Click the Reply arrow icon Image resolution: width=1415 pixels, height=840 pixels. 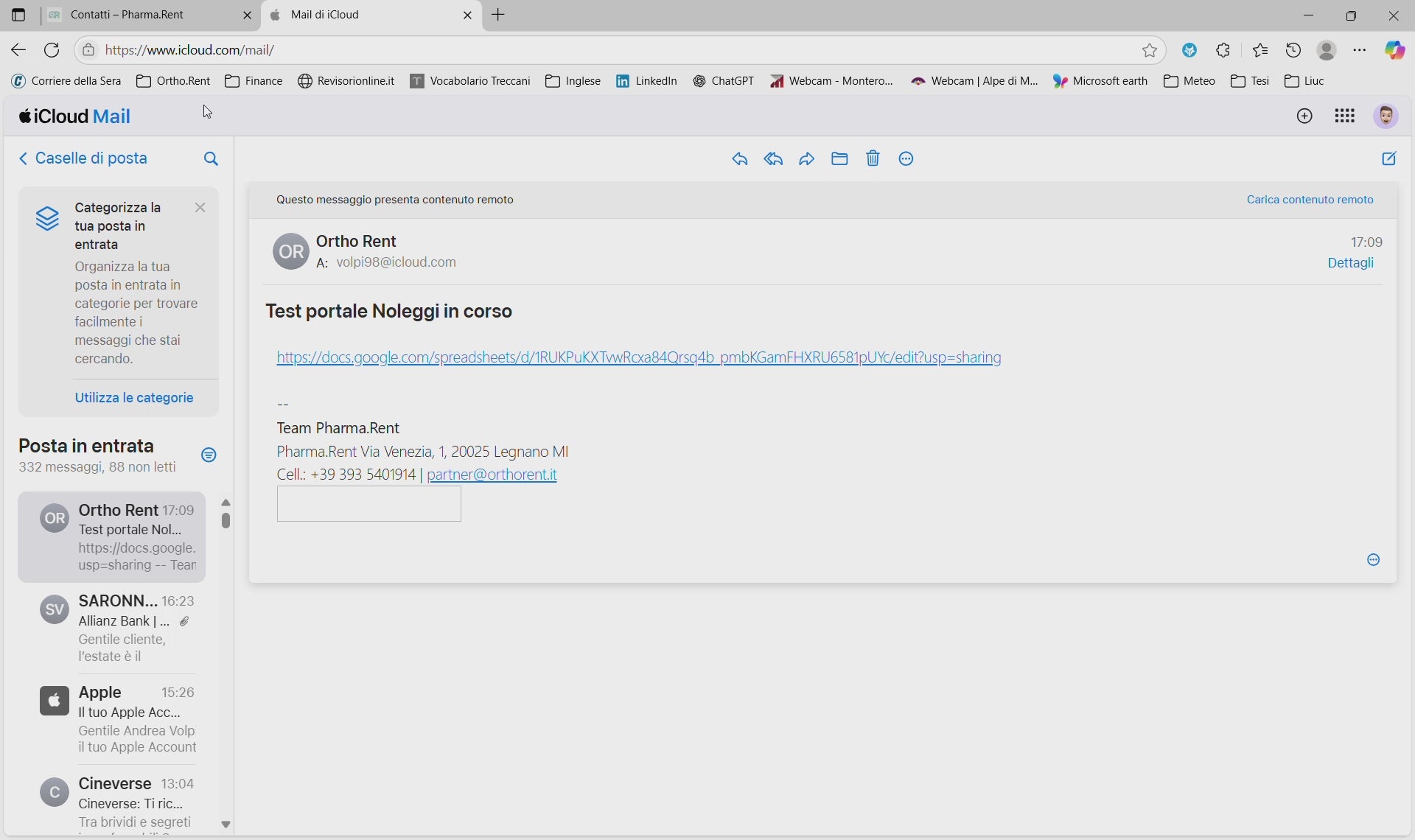(x=740, y=159)
